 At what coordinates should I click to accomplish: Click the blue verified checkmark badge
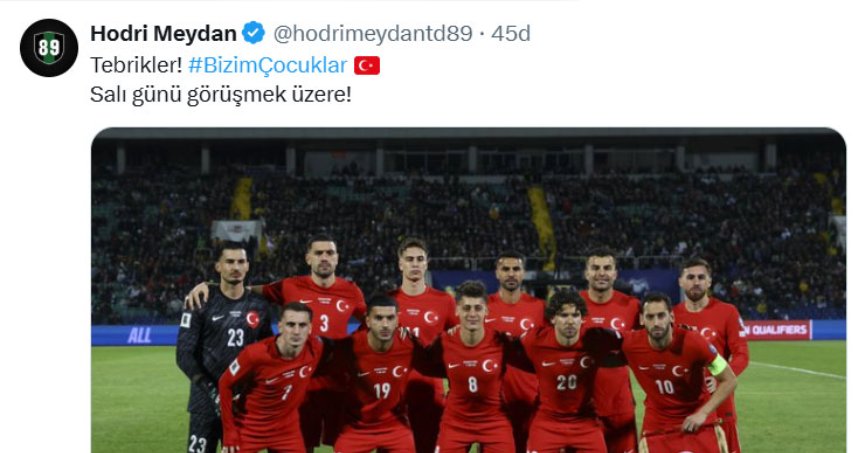(x=254, y=33)
